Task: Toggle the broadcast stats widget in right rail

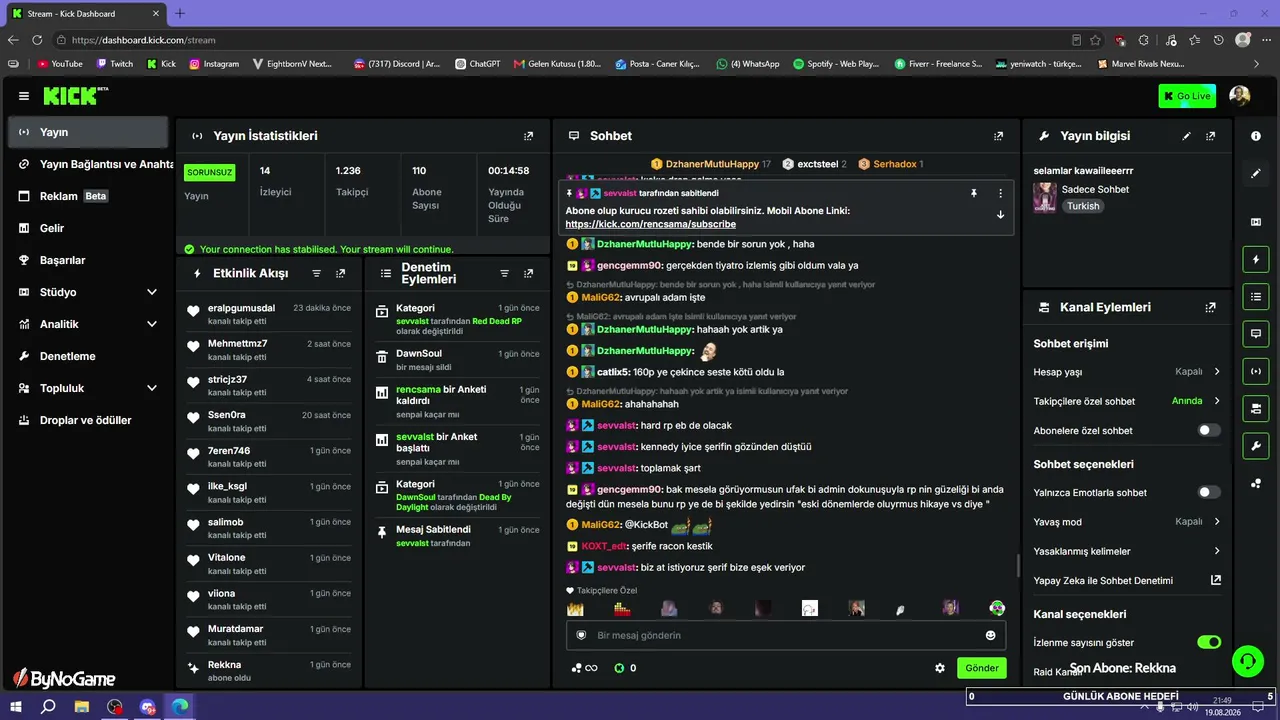Action: point(1256,371)
